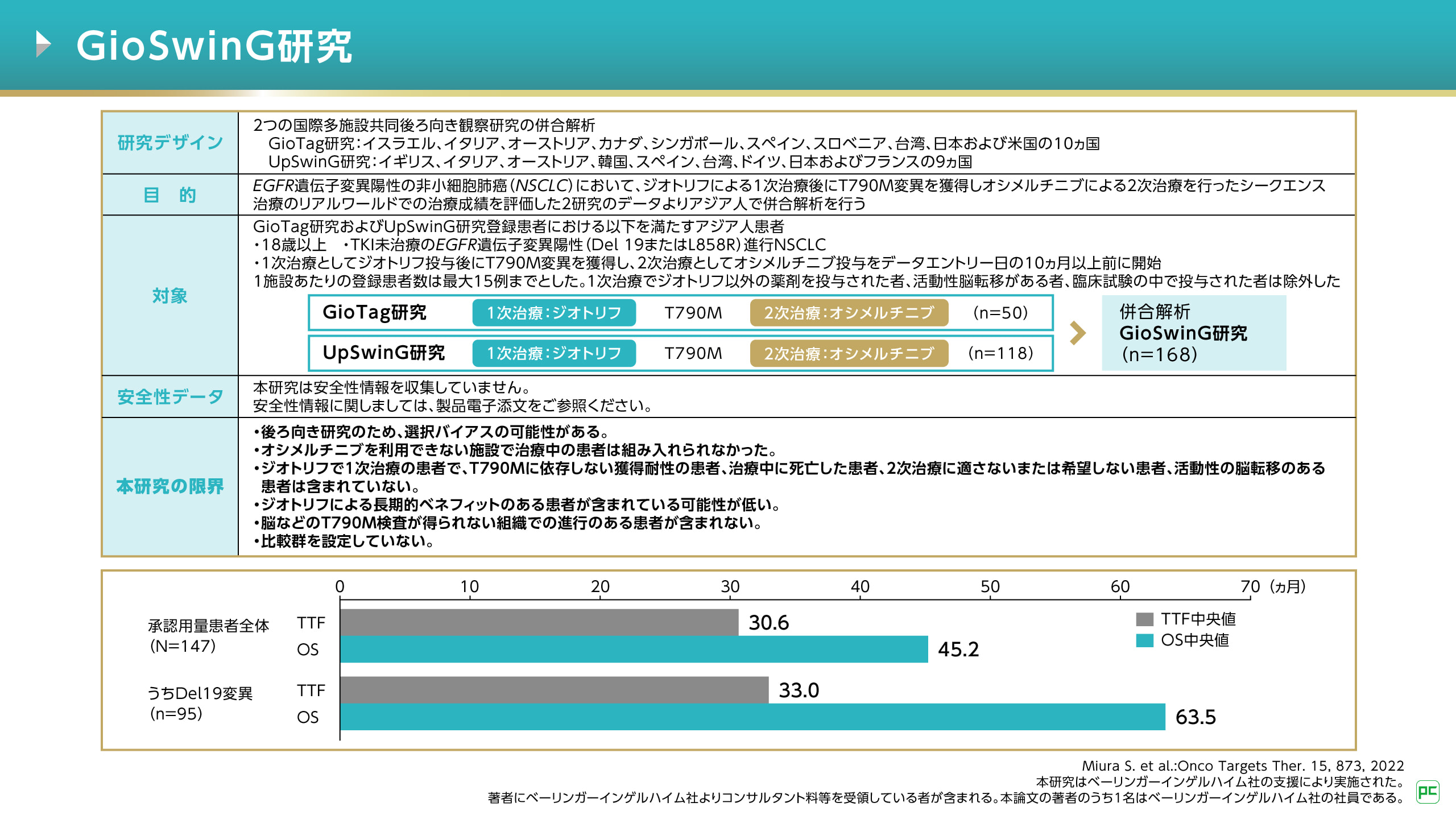1456x819 pixels.
Task: Click the Miura S. et al. citation
Action: 1242,766
